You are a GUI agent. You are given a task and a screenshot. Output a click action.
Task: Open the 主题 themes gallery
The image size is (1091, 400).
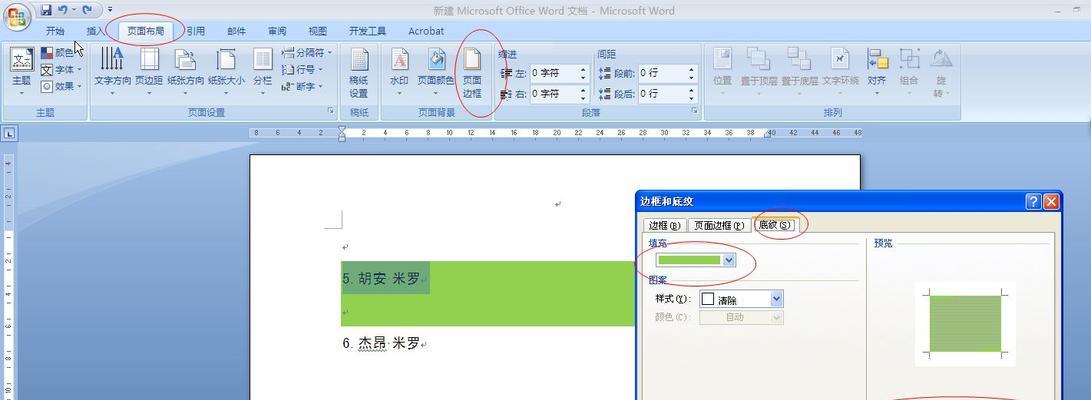[22, 70]
